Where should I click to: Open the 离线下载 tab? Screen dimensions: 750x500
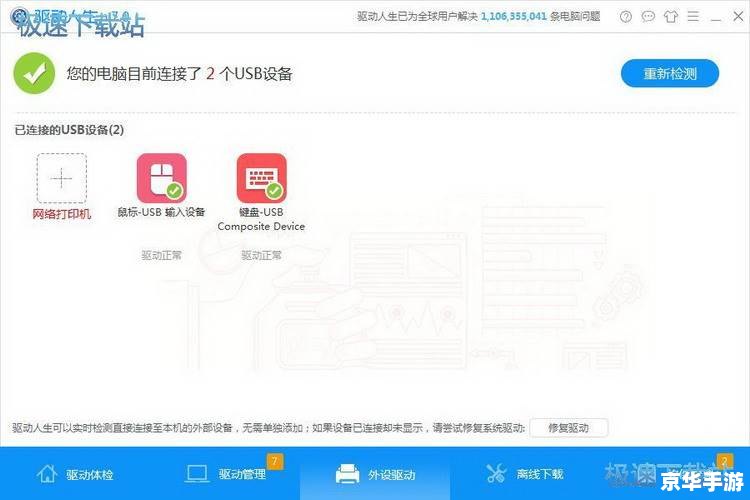[x=525, y=474]
